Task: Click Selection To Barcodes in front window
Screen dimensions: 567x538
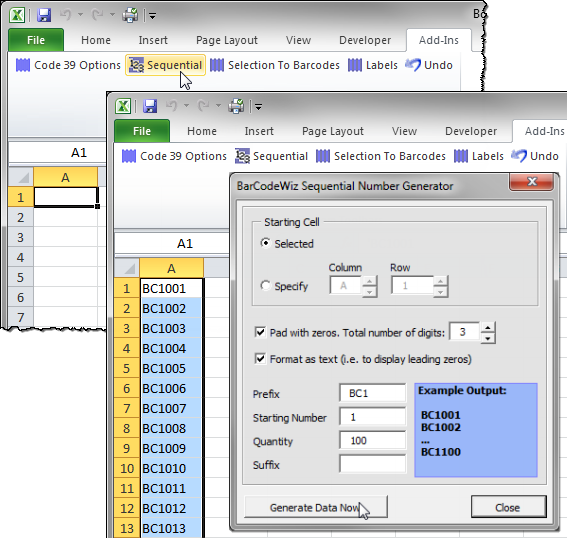Action: pyautogui.click(x=381, y=156)
